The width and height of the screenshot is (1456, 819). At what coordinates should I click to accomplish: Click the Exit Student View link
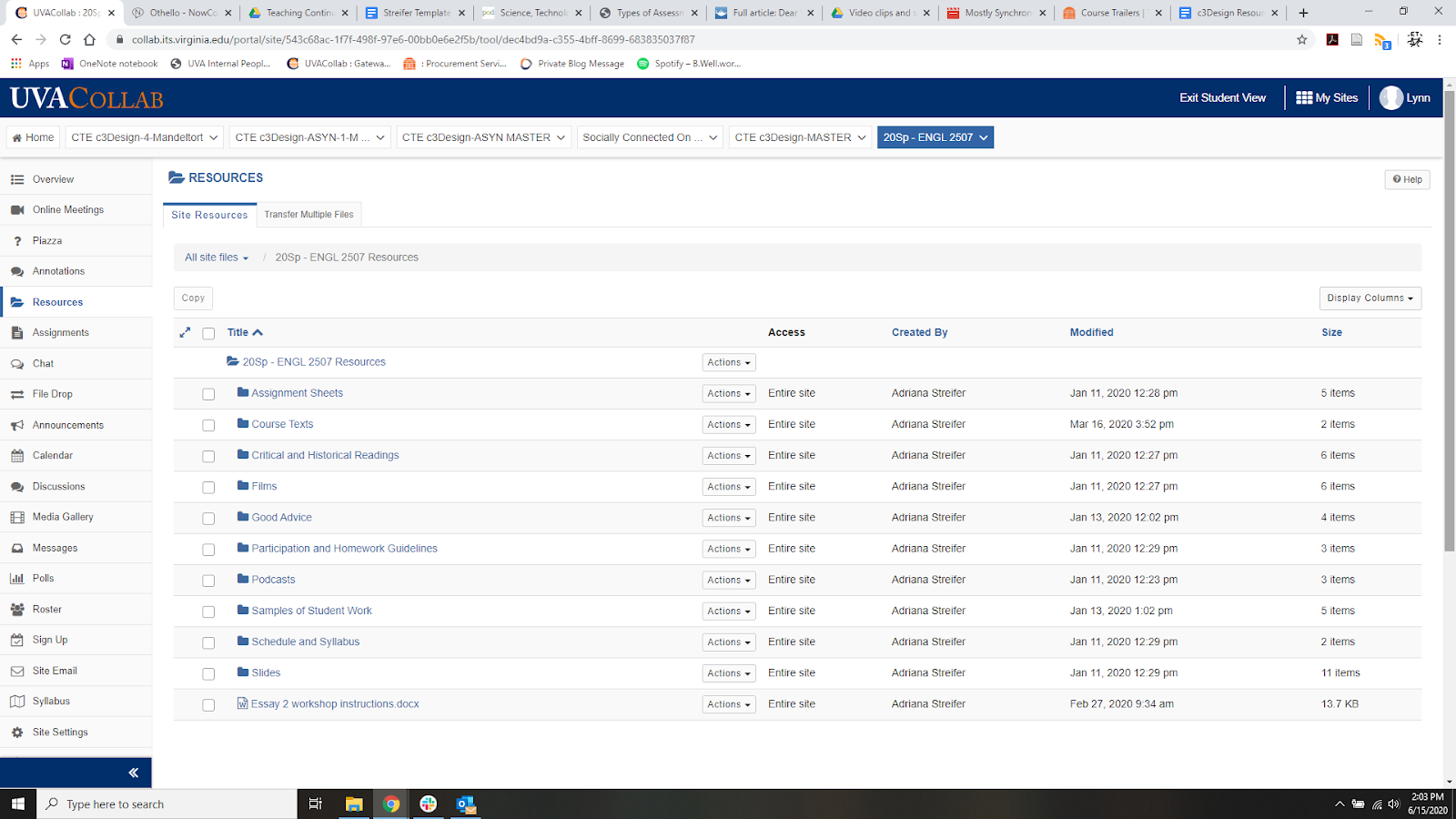tap(1222, 98)
